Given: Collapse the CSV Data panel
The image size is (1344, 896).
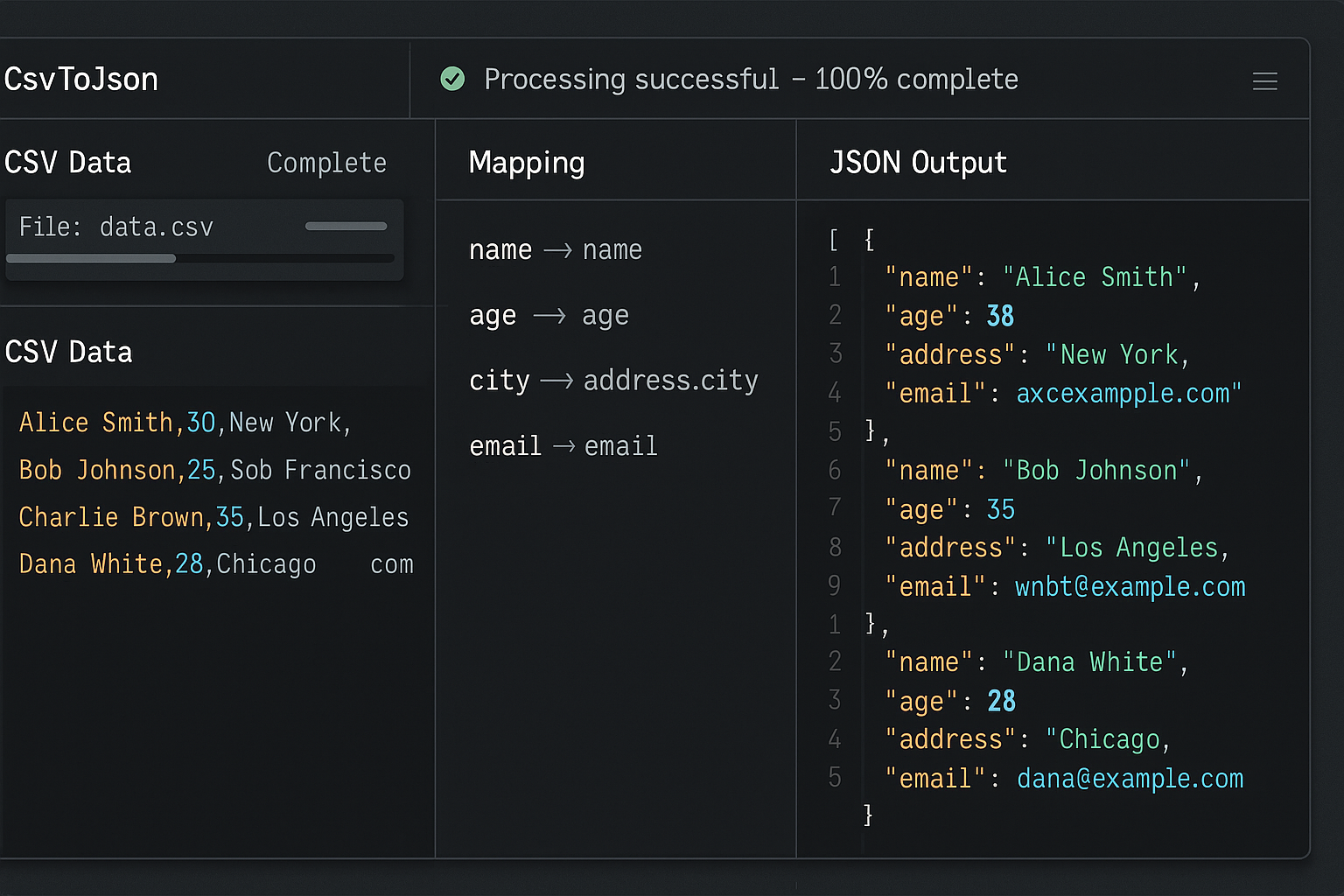Looking at the screenshot, I should (68, 162).
